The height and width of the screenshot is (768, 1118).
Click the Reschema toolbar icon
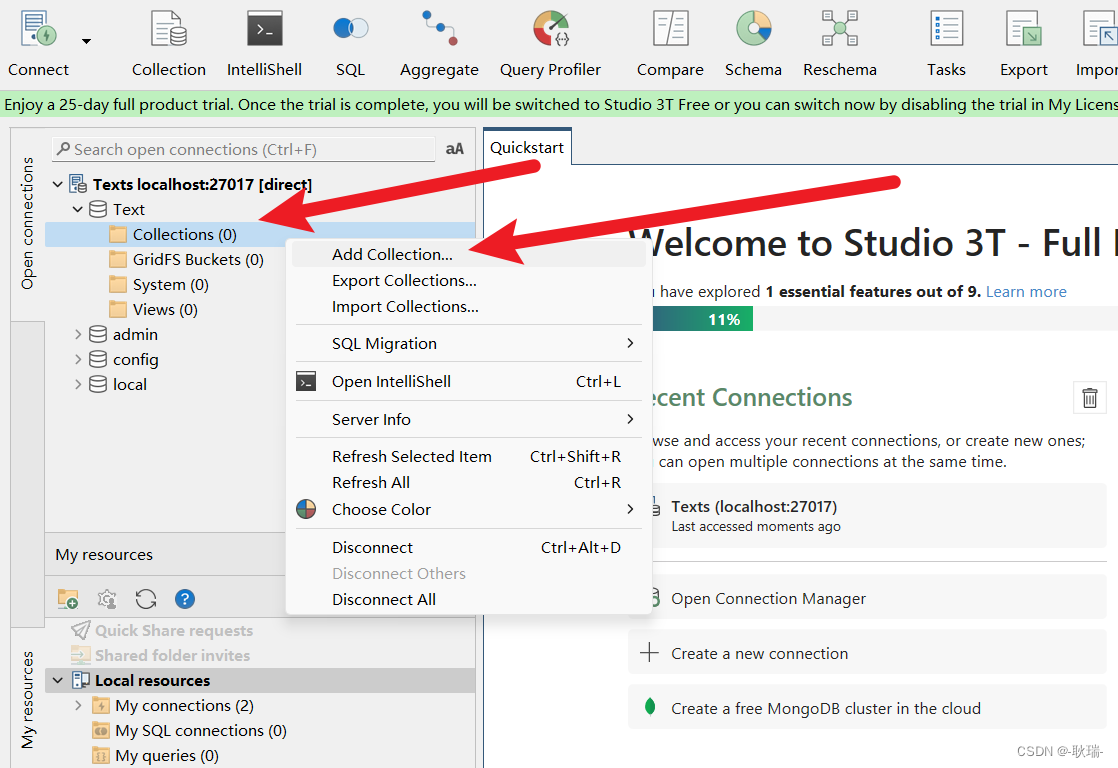840,29
